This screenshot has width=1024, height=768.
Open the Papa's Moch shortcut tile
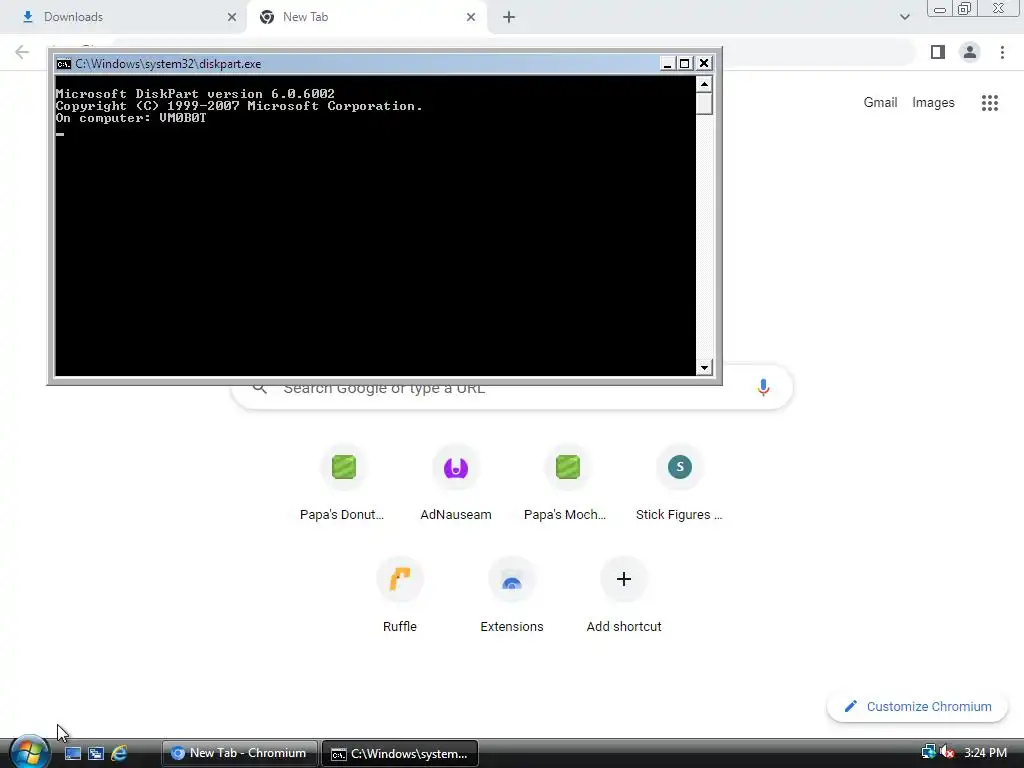click(x=568, y=484)
